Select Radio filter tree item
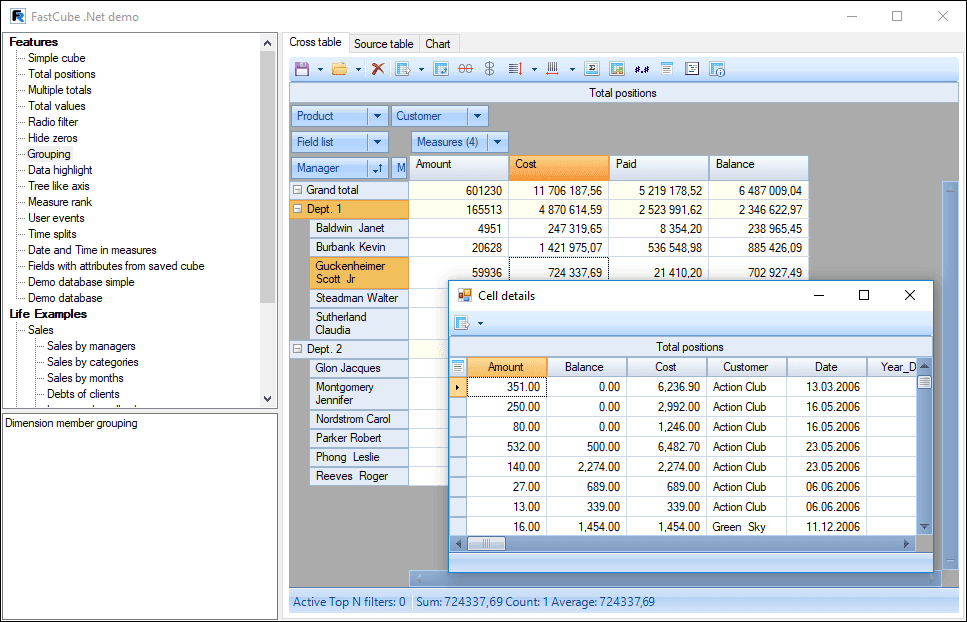Screen dimensions: 967x622 pyautogui.click(x=53, y=122)
